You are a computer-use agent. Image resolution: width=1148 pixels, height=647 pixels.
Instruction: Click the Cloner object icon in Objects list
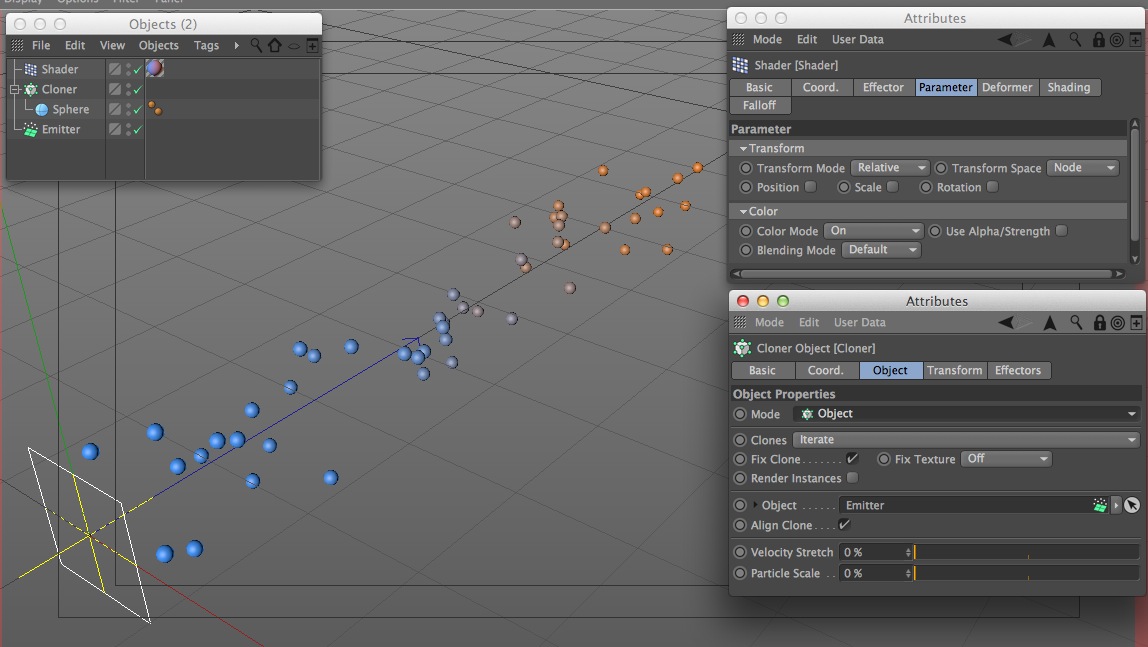pos(31,89)
